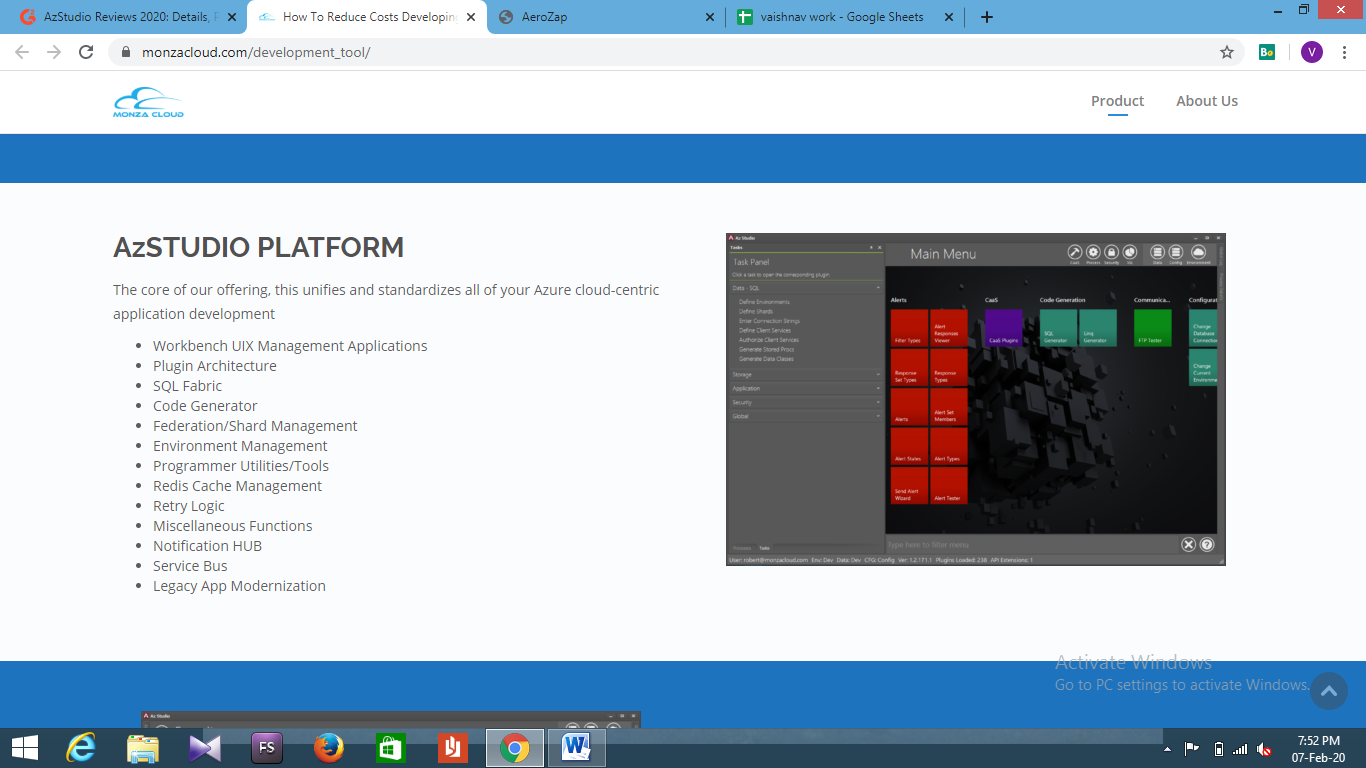Launch Firefox from the taskbar
The height and width of the screenshot is (768, 1366).
coord(329,747)
